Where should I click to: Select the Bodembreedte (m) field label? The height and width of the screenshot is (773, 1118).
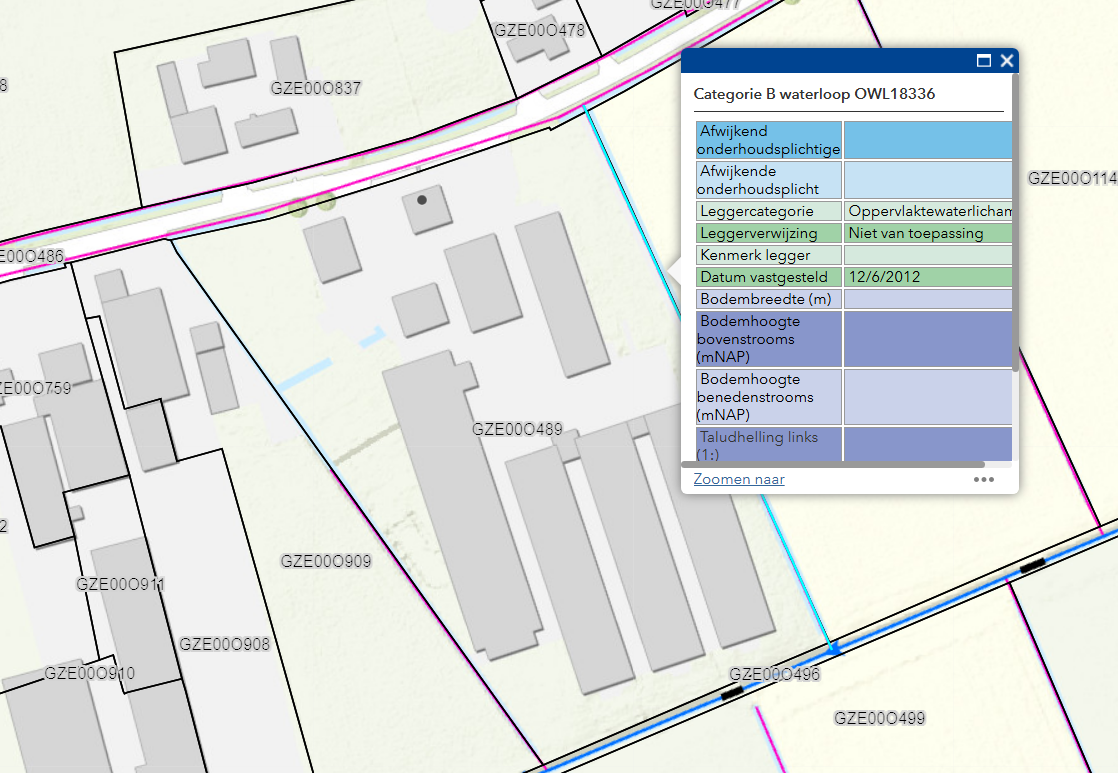point(769,299)
